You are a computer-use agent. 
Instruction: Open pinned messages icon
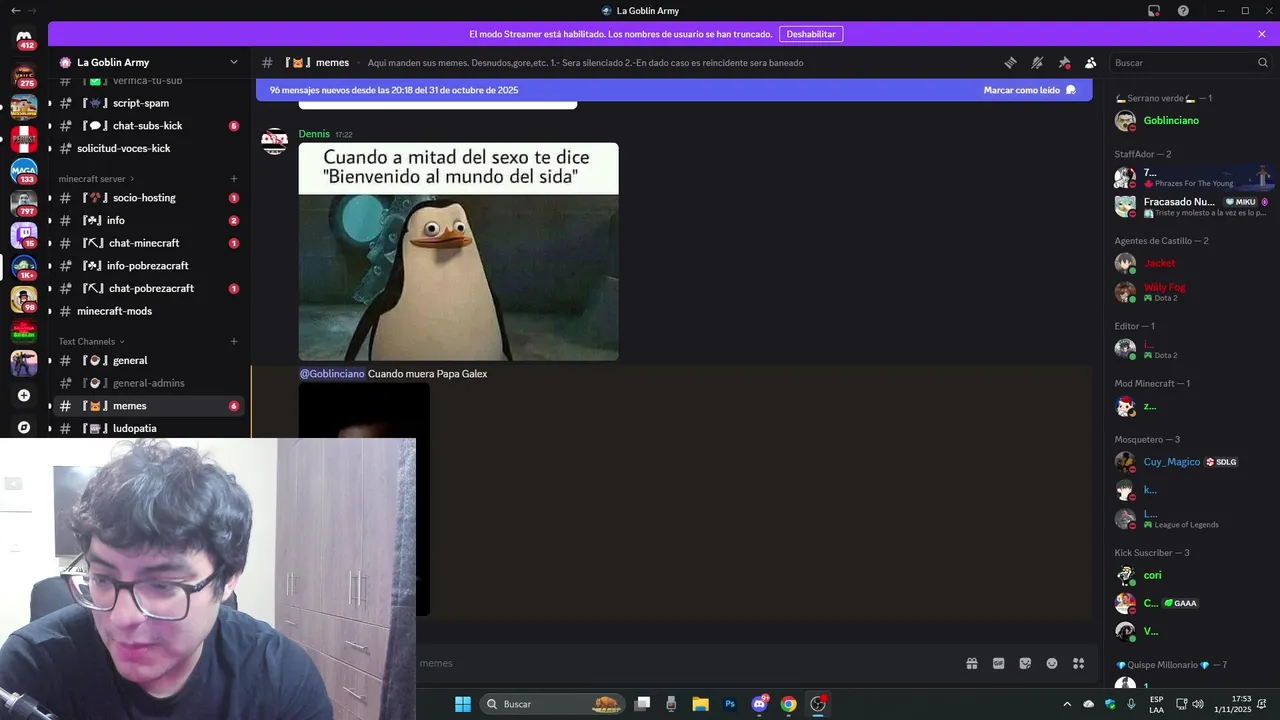pos(1064,62)
